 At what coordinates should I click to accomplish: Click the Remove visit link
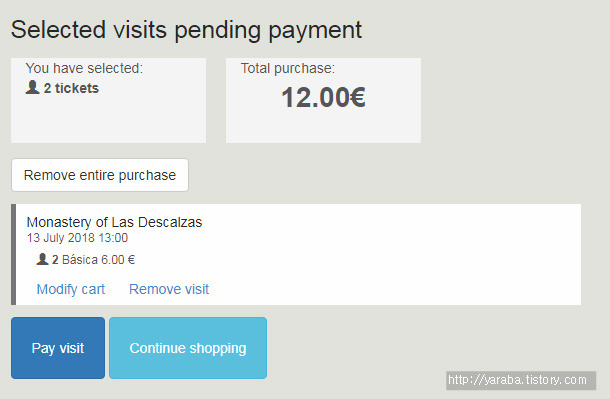(x=169, y=289)
